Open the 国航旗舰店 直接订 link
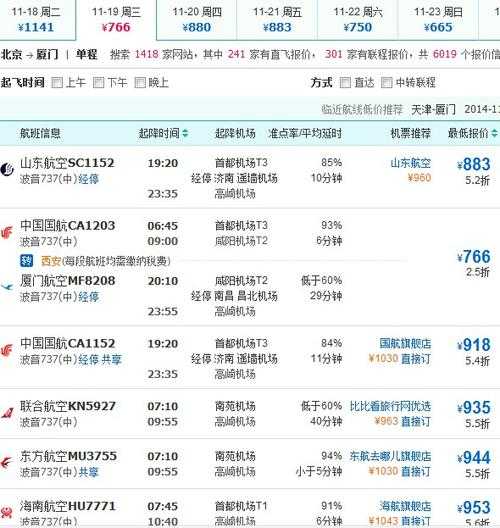This screenshot has height=528, width=500. tap(416, 359)
